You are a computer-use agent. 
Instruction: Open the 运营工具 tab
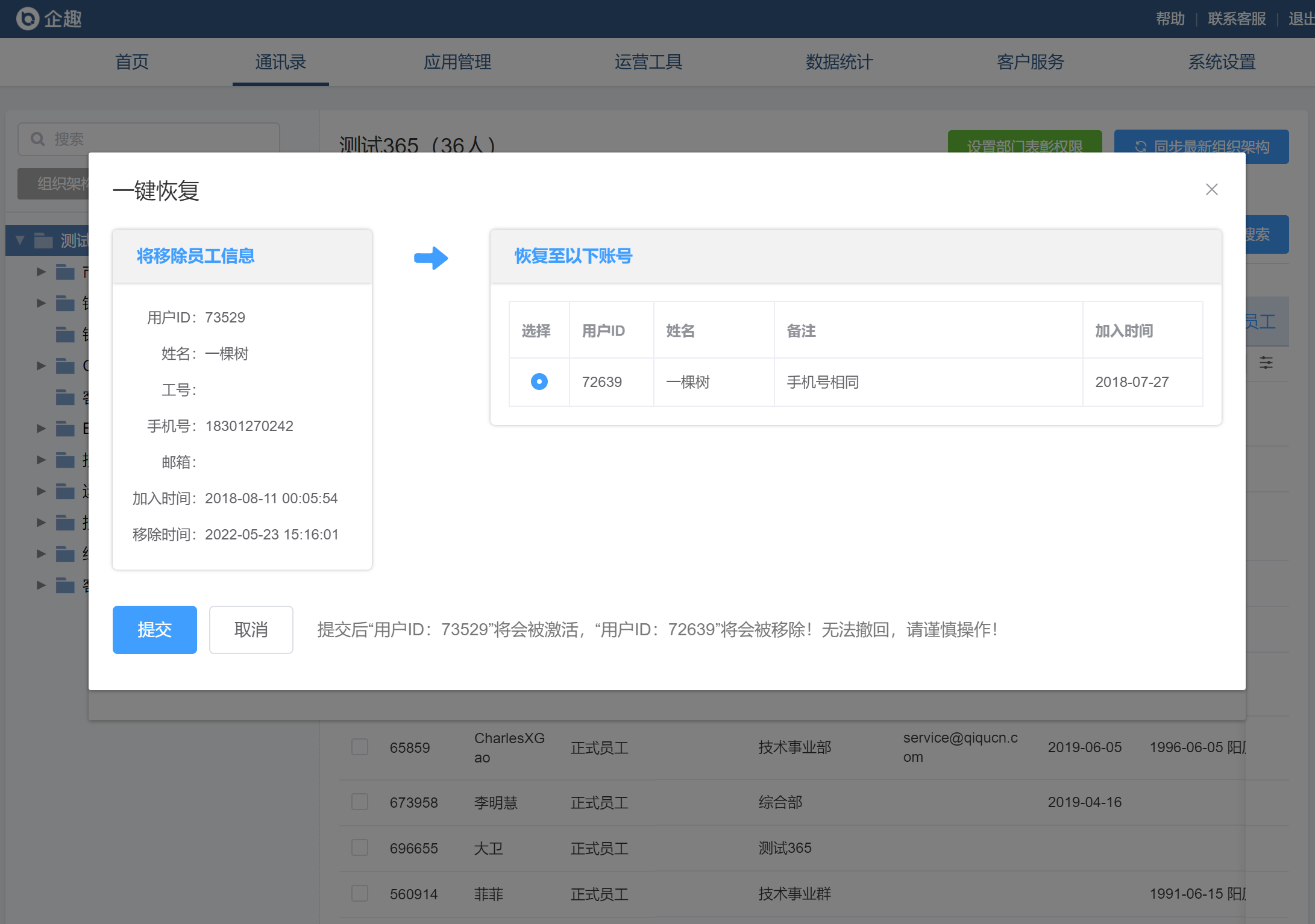click(x=648, y=62)
